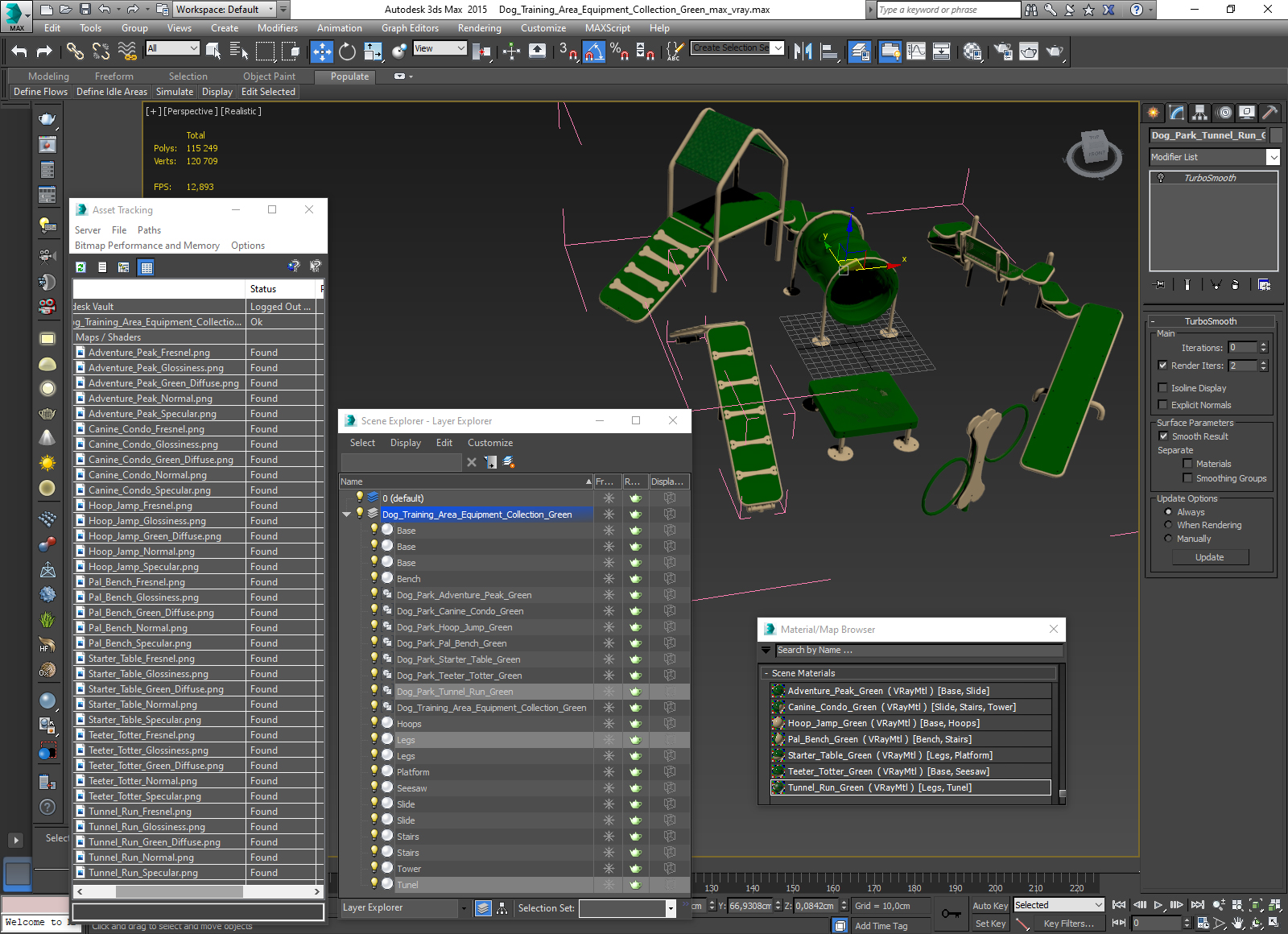Click the Update button in TurboSmooth
Image resolution: width=1288 pixels, height=934 pixels.
click(1209, 557)
